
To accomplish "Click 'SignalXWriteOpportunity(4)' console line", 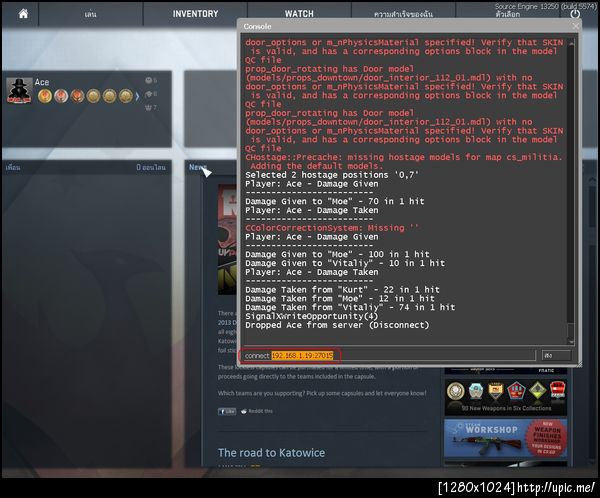I will pos(311,317).
